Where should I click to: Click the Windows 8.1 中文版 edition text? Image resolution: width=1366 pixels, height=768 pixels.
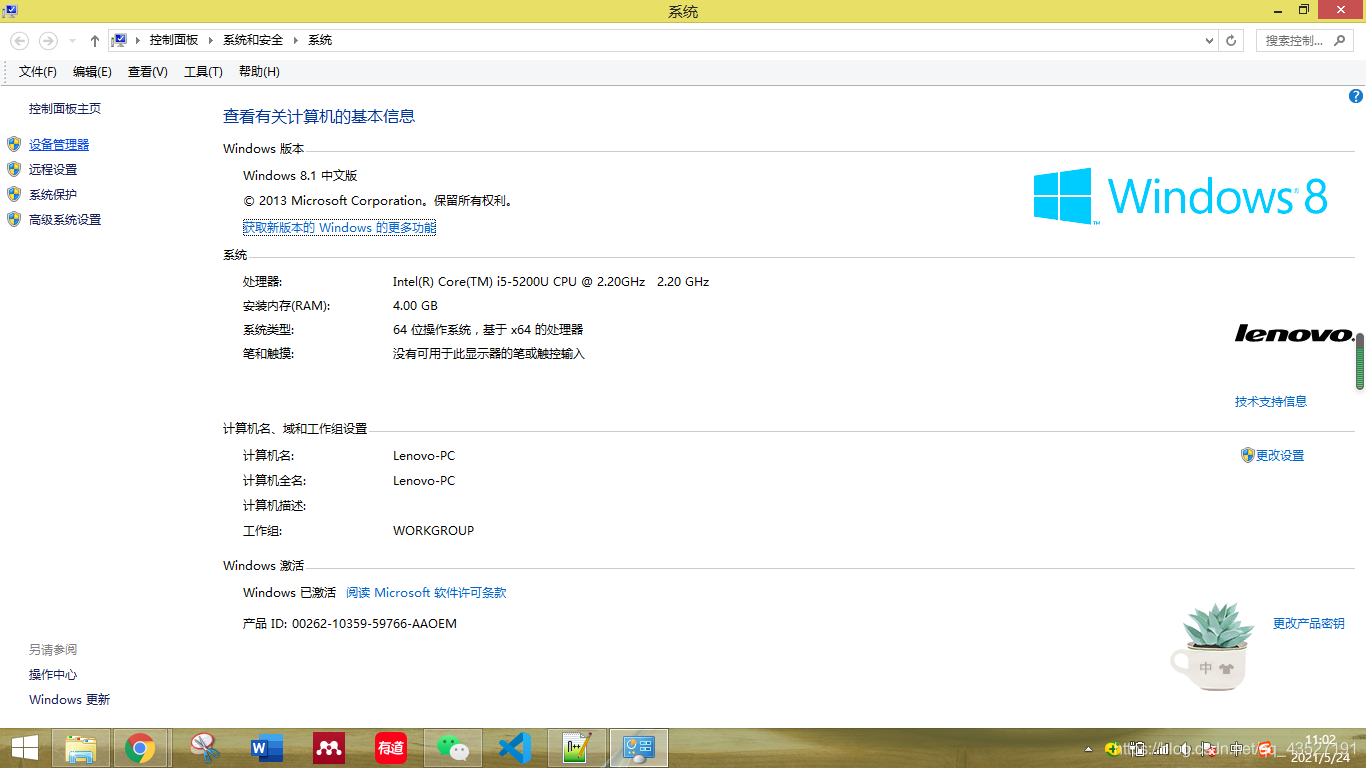[300, 176]
